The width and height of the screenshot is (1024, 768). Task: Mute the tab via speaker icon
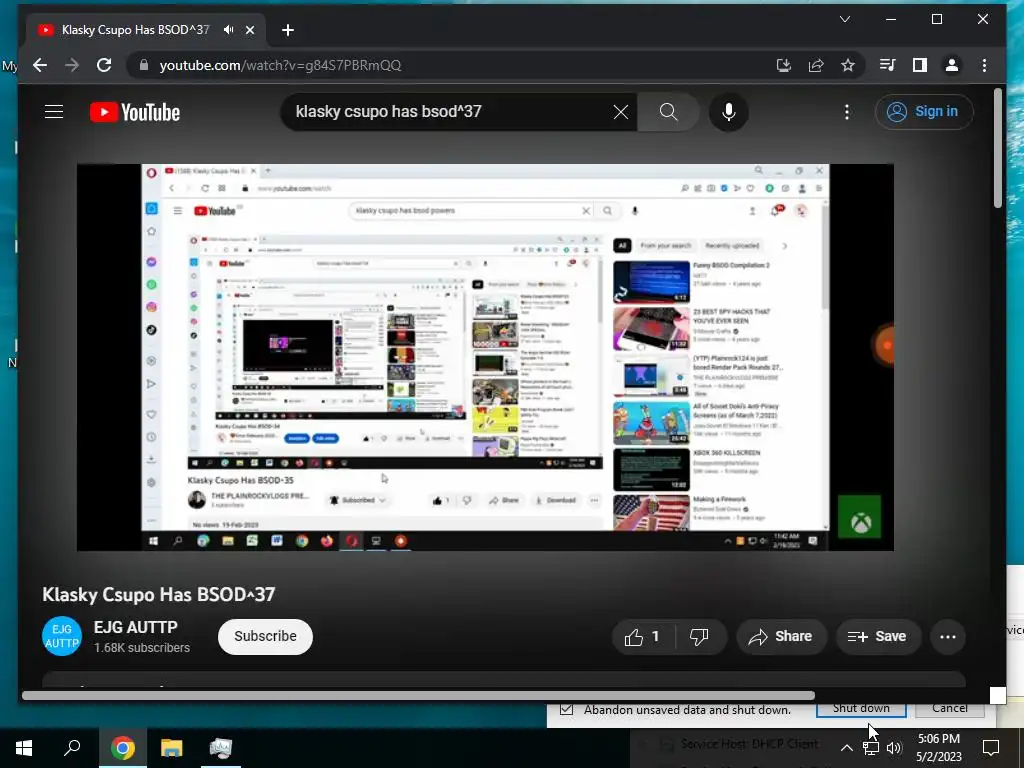point(229,30)
